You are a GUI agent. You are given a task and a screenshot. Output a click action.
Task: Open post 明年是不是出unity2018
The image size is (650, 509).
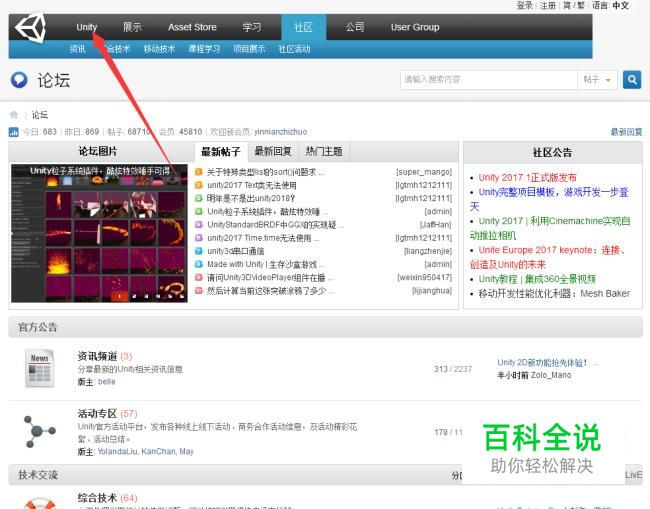click(x=251, y=198)
